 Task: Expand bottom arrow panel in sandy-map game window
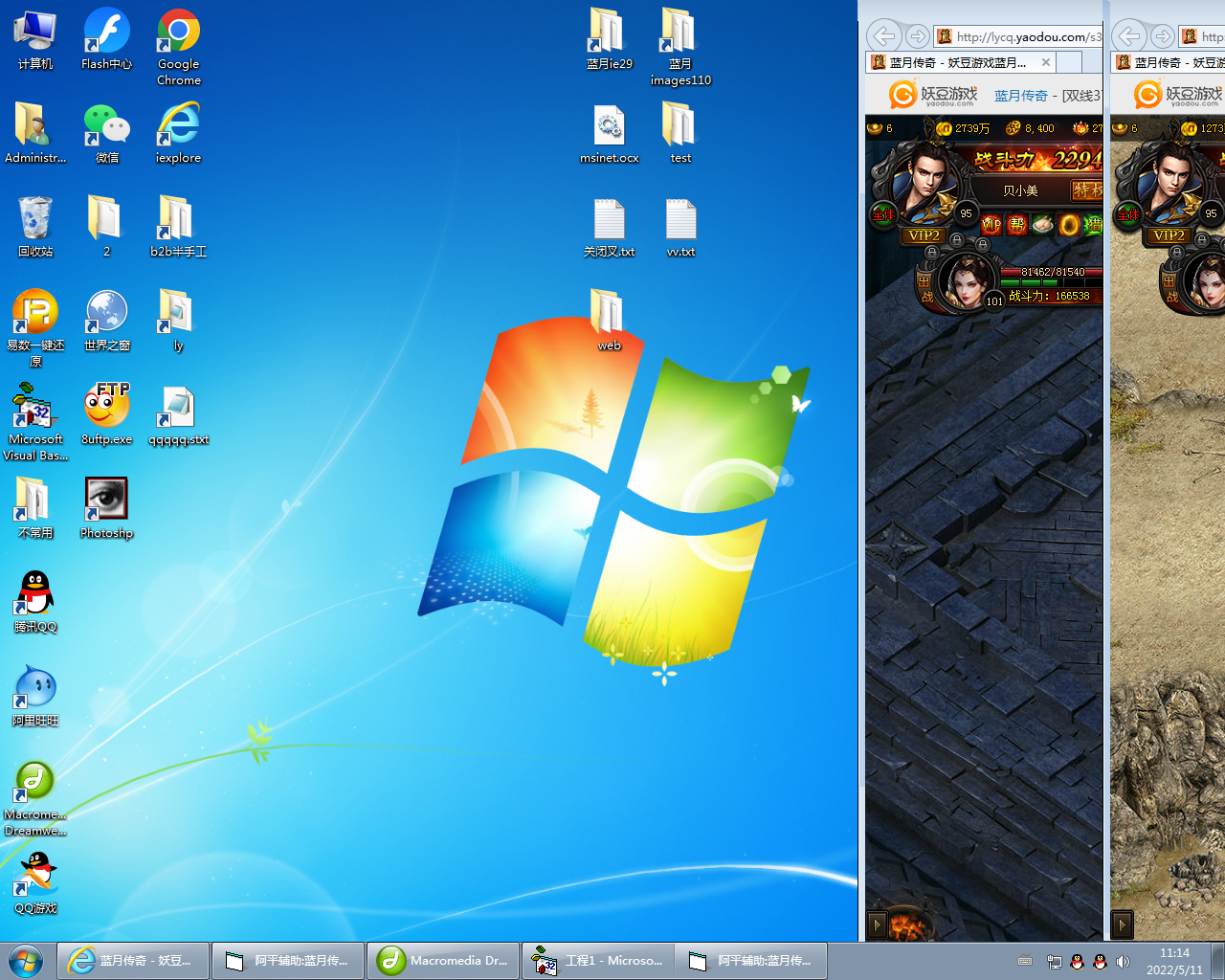[x=1122, y=925]
